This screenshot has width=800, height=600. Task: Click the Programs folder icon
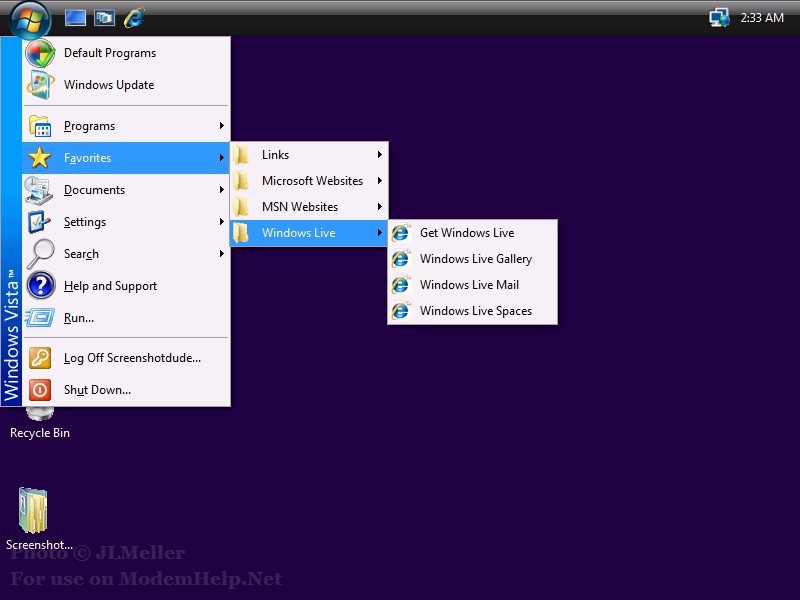click(40, 126)
